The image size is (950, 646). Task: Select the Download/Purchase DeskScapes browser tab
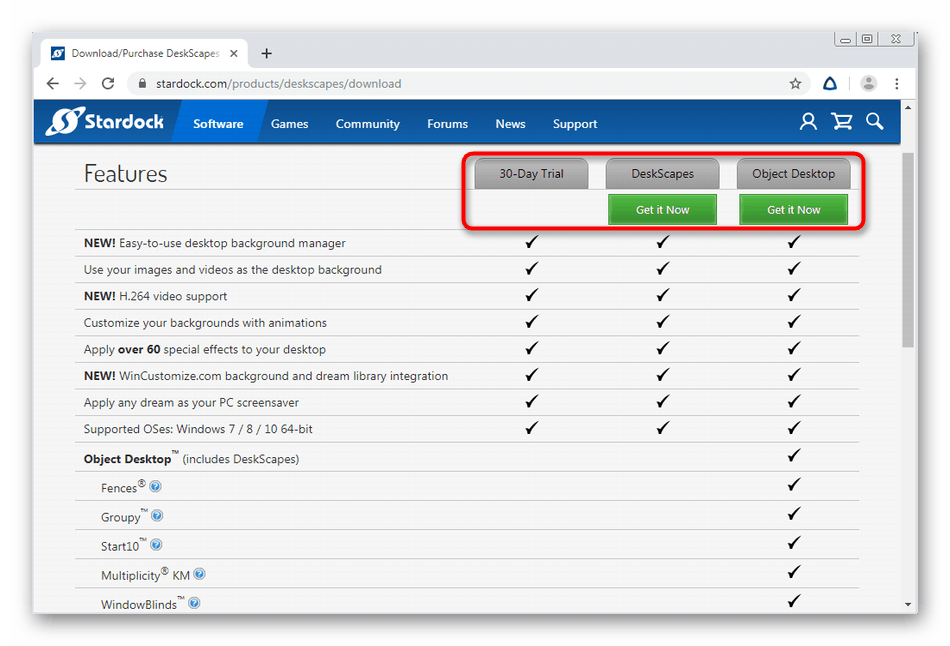144,54
